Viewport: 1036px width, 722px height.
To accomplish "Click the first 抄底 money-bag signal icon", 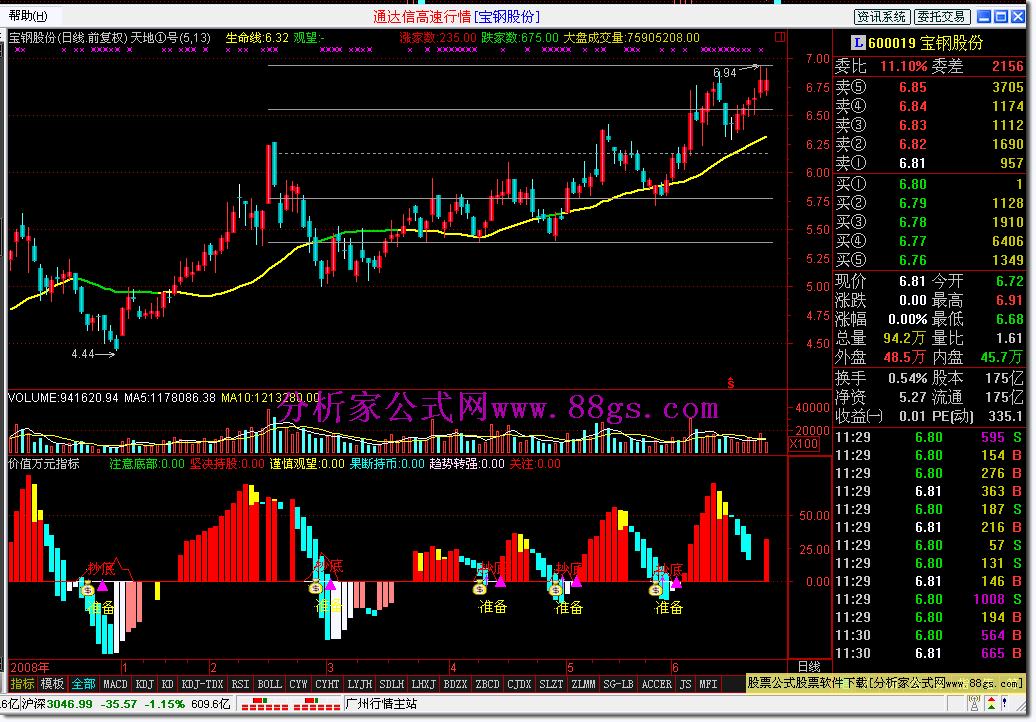I will [x=88, y=589].
